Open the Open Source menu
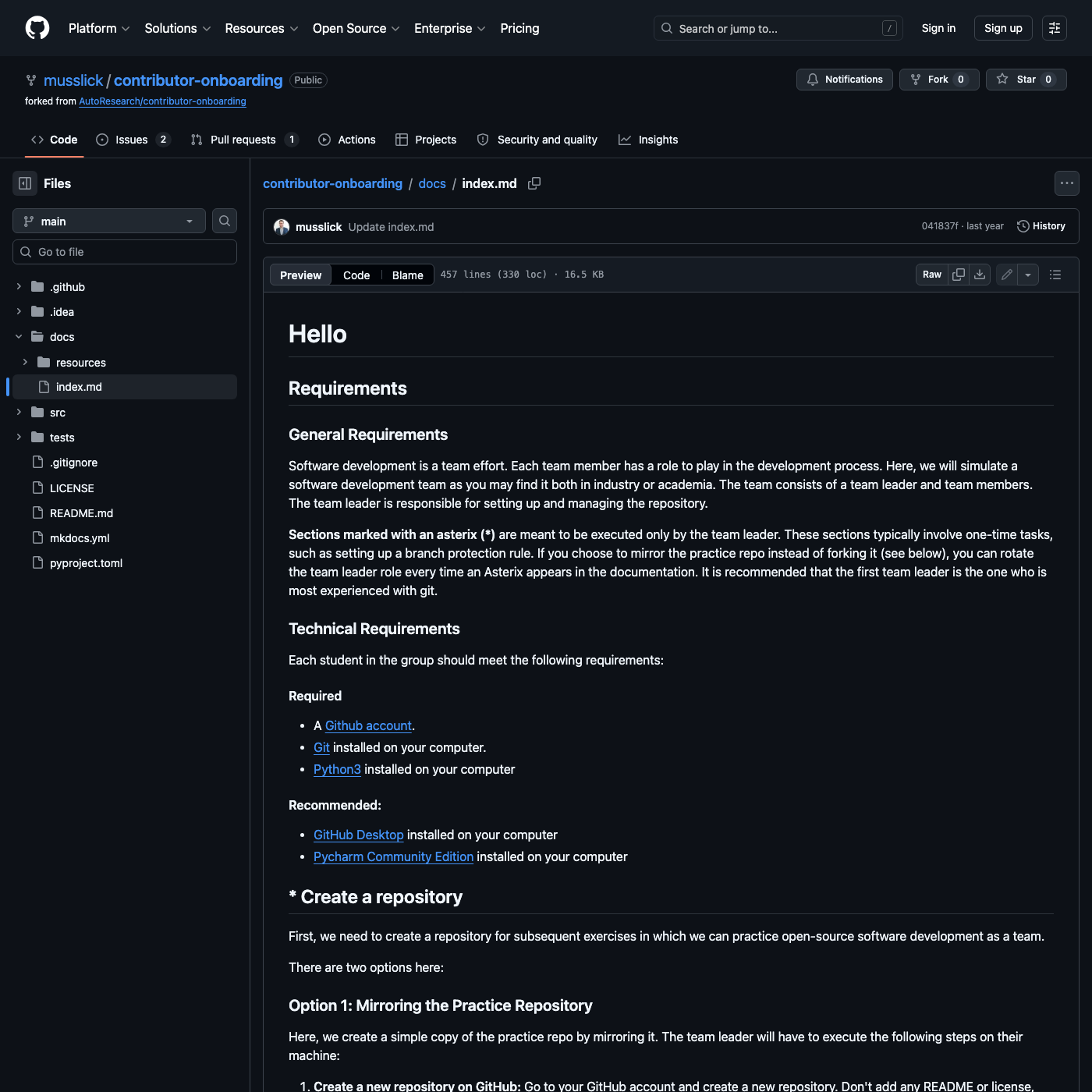Image resolution: width=1092 pixels, height=1092 pixels. click(356, 28)
